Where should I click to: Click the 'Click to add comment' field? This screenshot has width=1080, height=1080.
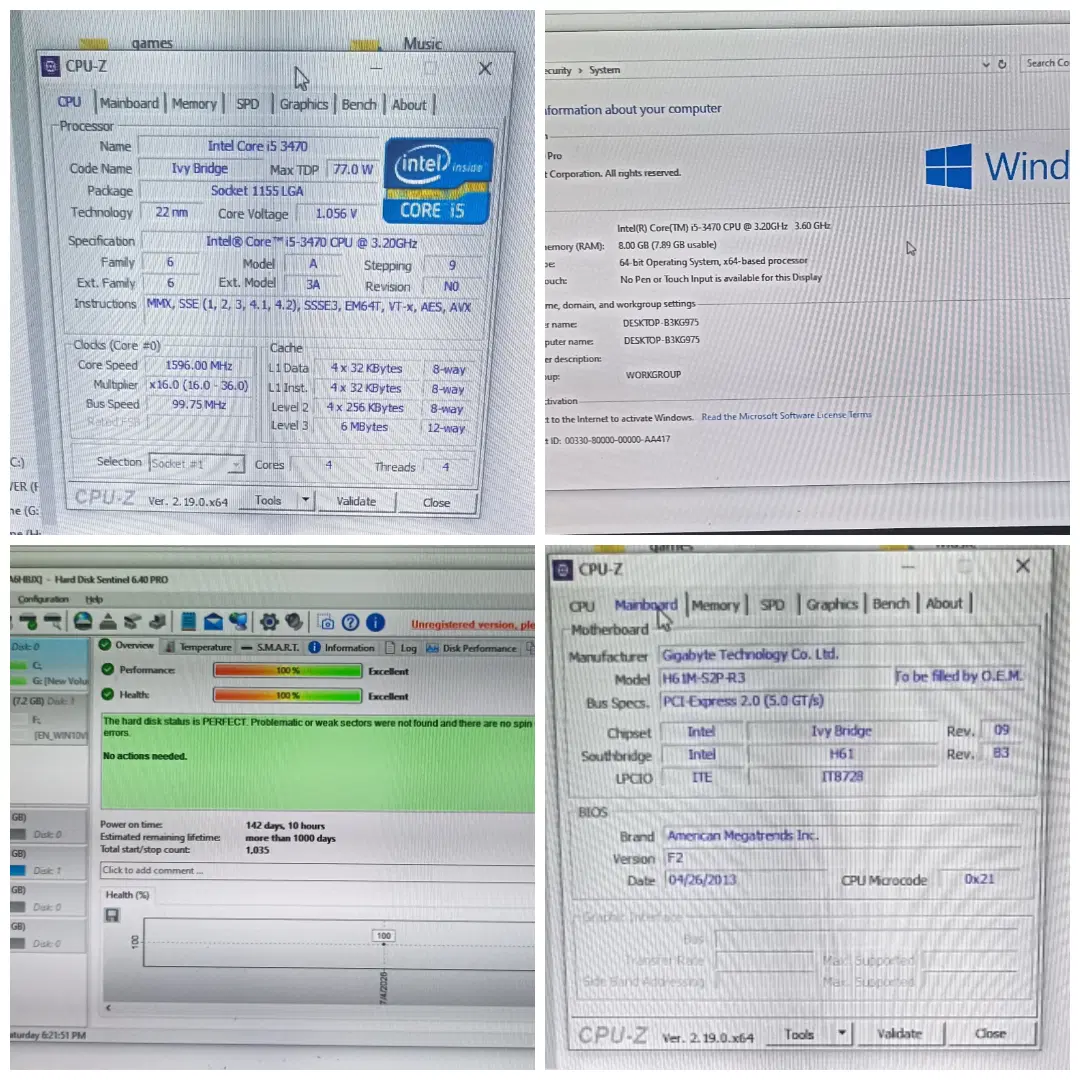coord(317,871)
